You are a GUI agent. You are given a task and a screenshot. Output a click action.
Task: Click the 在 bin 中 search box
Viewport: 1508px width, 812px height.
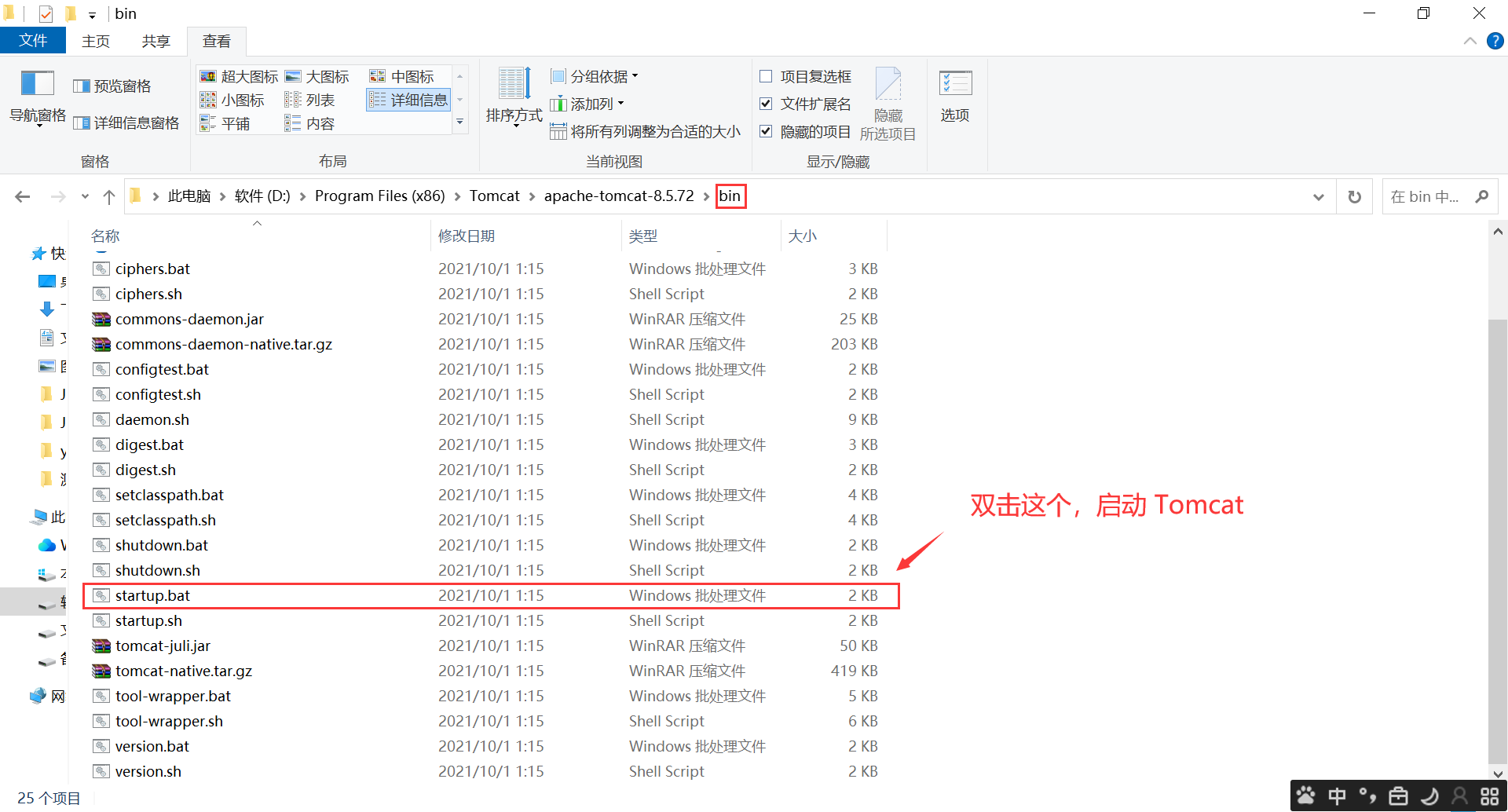point(1440,196)
